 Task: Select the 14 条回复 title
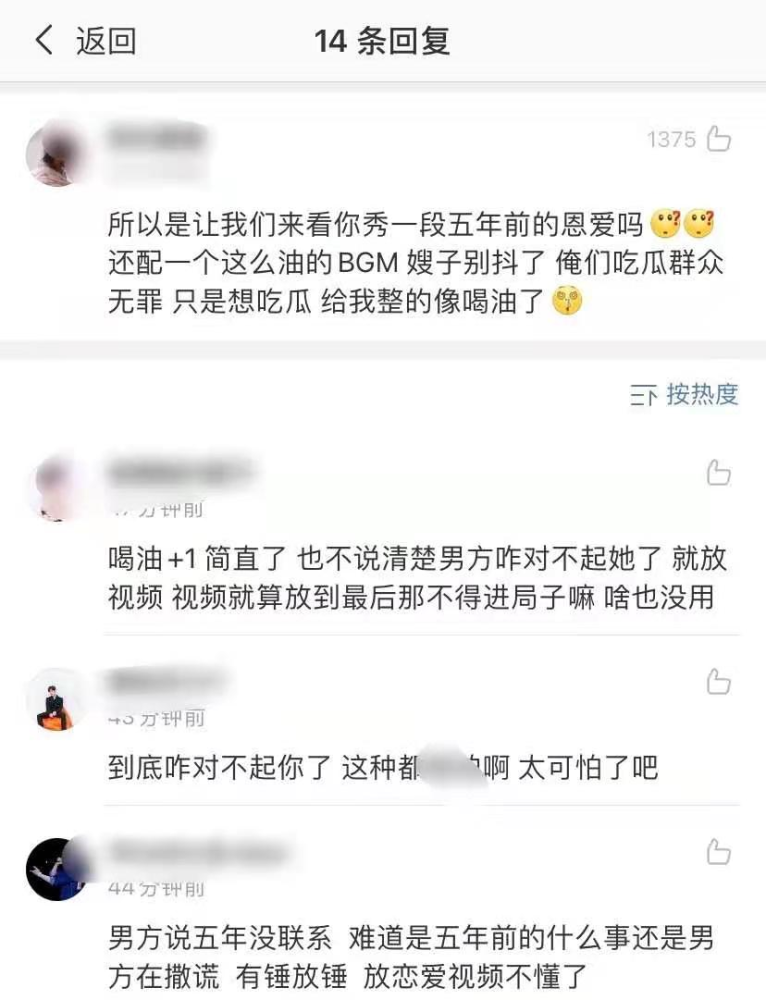[383, 41]
